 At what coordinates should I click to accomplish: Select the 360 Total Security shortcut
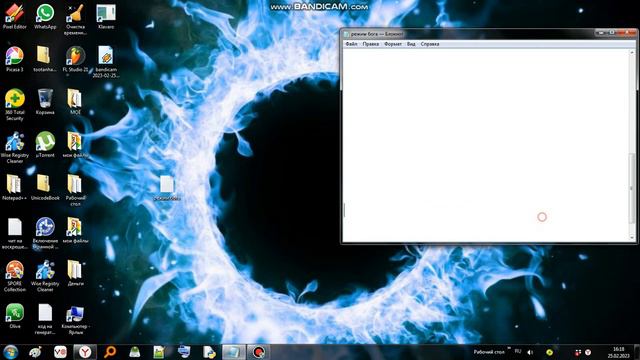pyautogui.click(x=15, y=105)
